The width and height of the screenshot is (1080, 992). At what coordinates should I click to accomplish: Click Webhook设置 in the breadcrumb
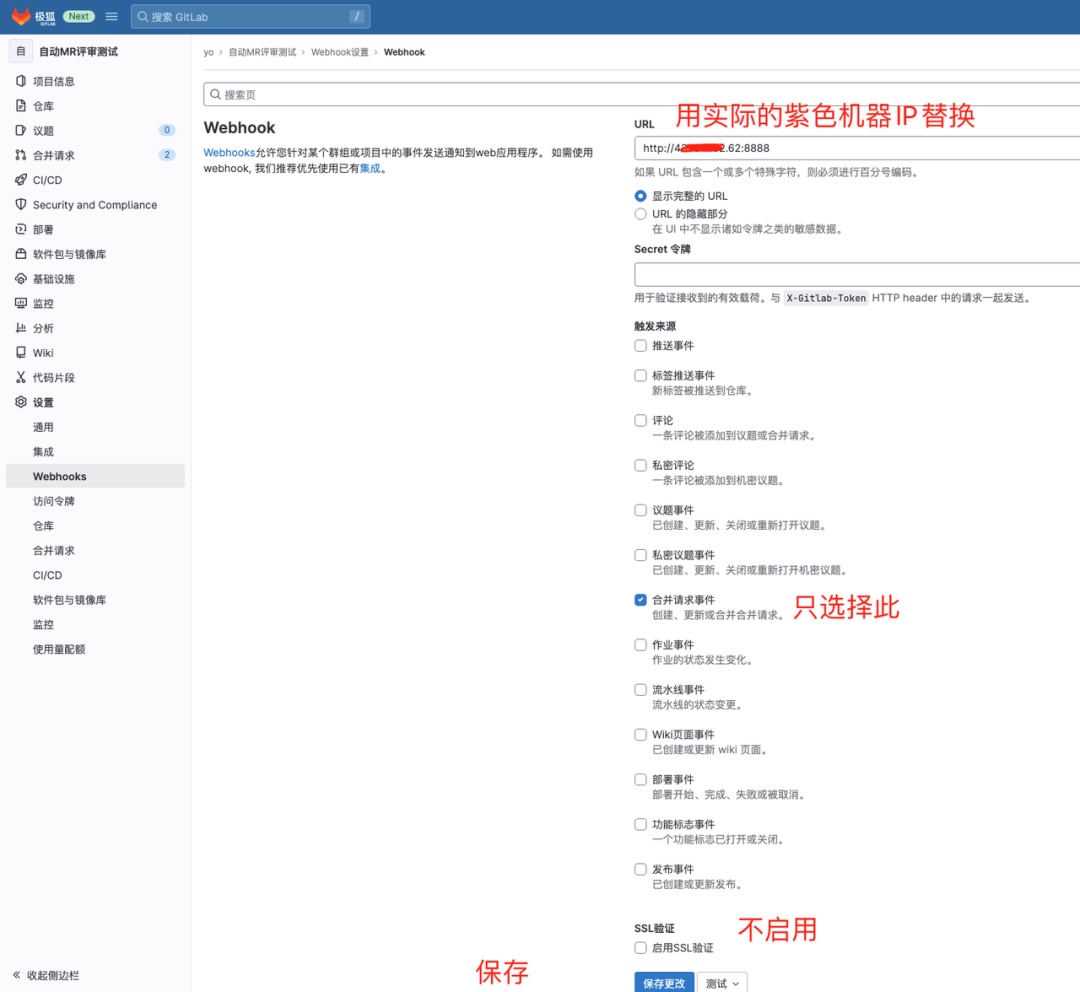click(340, 52)
